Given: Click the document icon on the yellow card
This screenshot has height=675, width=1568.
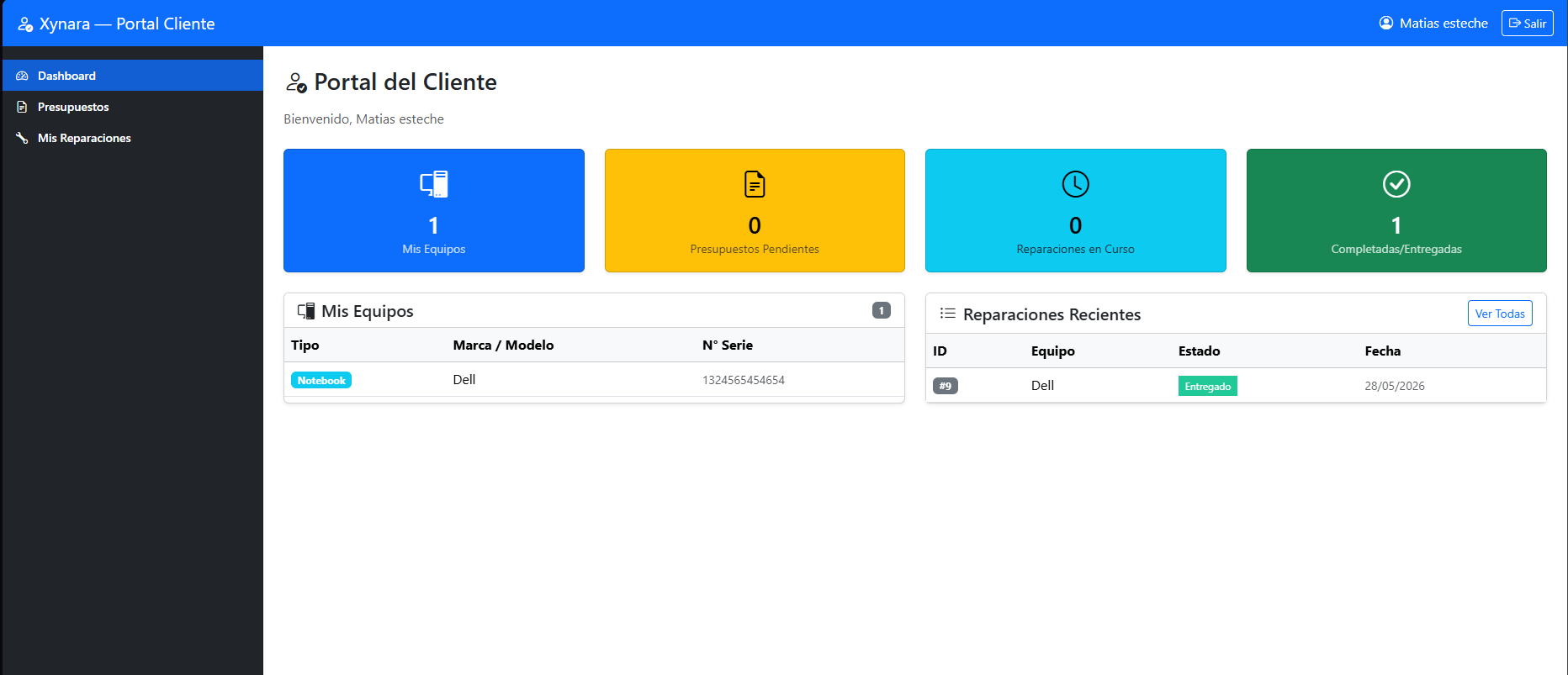Looking at the screenshot, I should click(755, 184).
